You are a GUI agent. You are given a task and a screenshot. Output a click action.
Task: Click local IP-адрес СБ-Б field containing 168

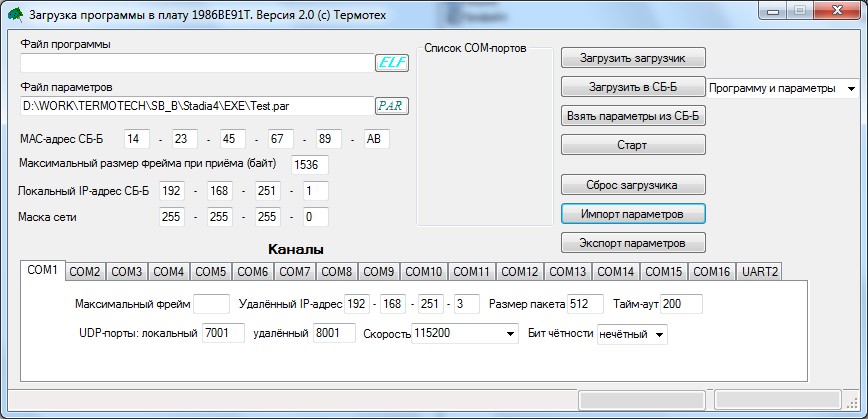[x=220, y=191]
